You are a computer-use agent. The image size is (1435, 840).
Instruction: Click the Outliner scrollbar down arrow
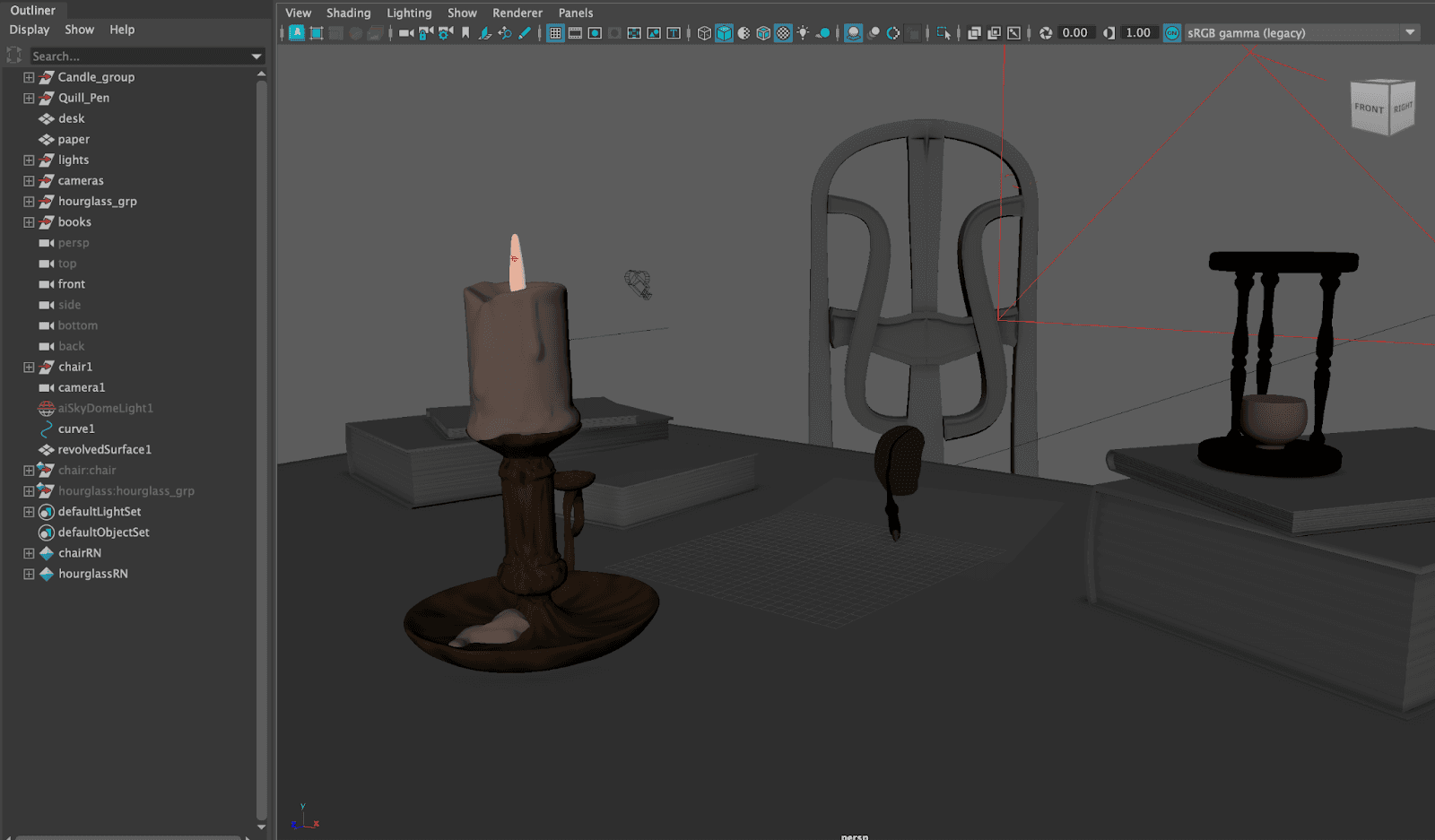(261, 827)
